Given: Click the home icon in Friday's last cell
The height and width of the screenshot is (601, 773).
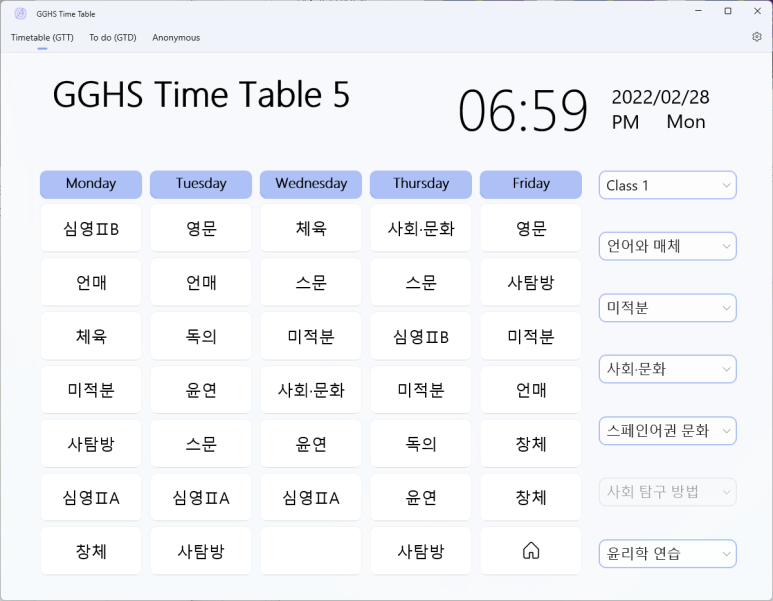Looking at the screenshot, I should pyautogui.click(x=531, y=551).
